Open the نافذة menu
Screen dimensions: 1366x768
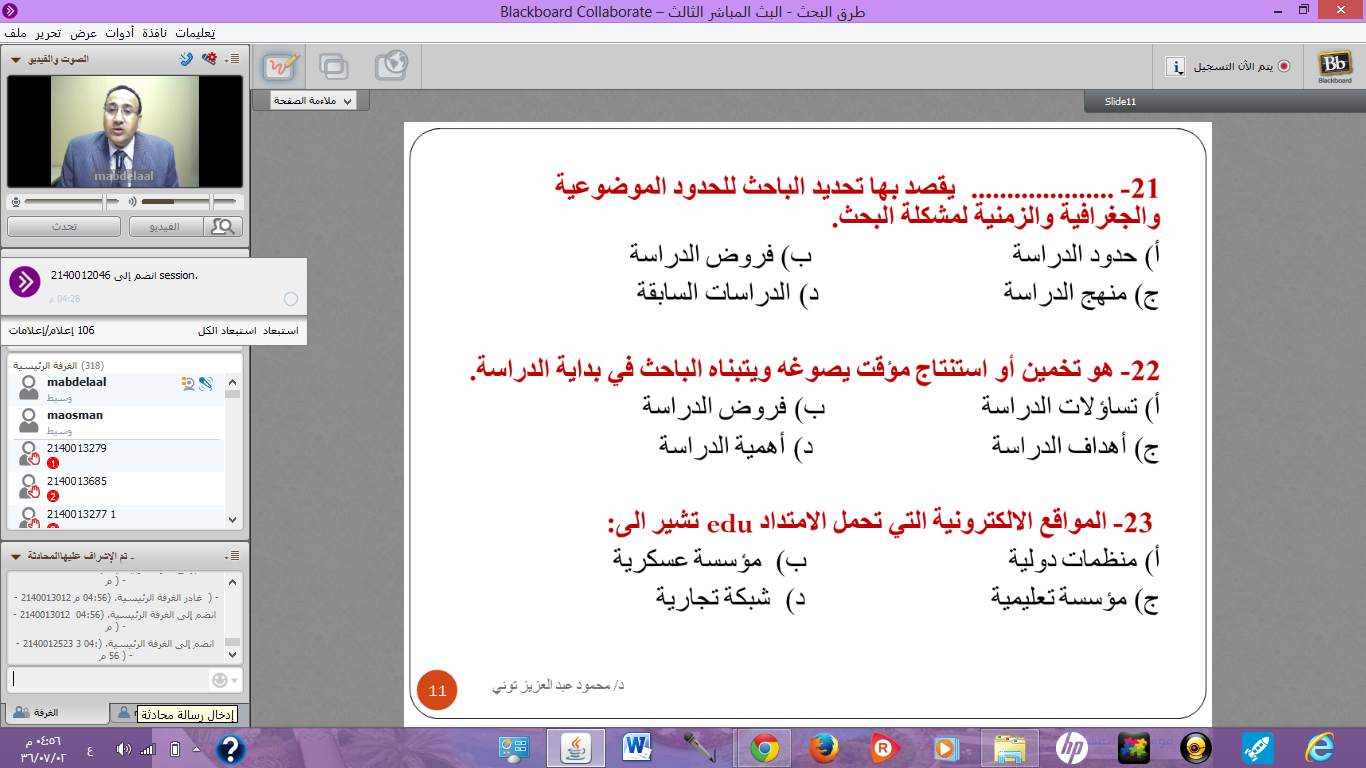155,32
